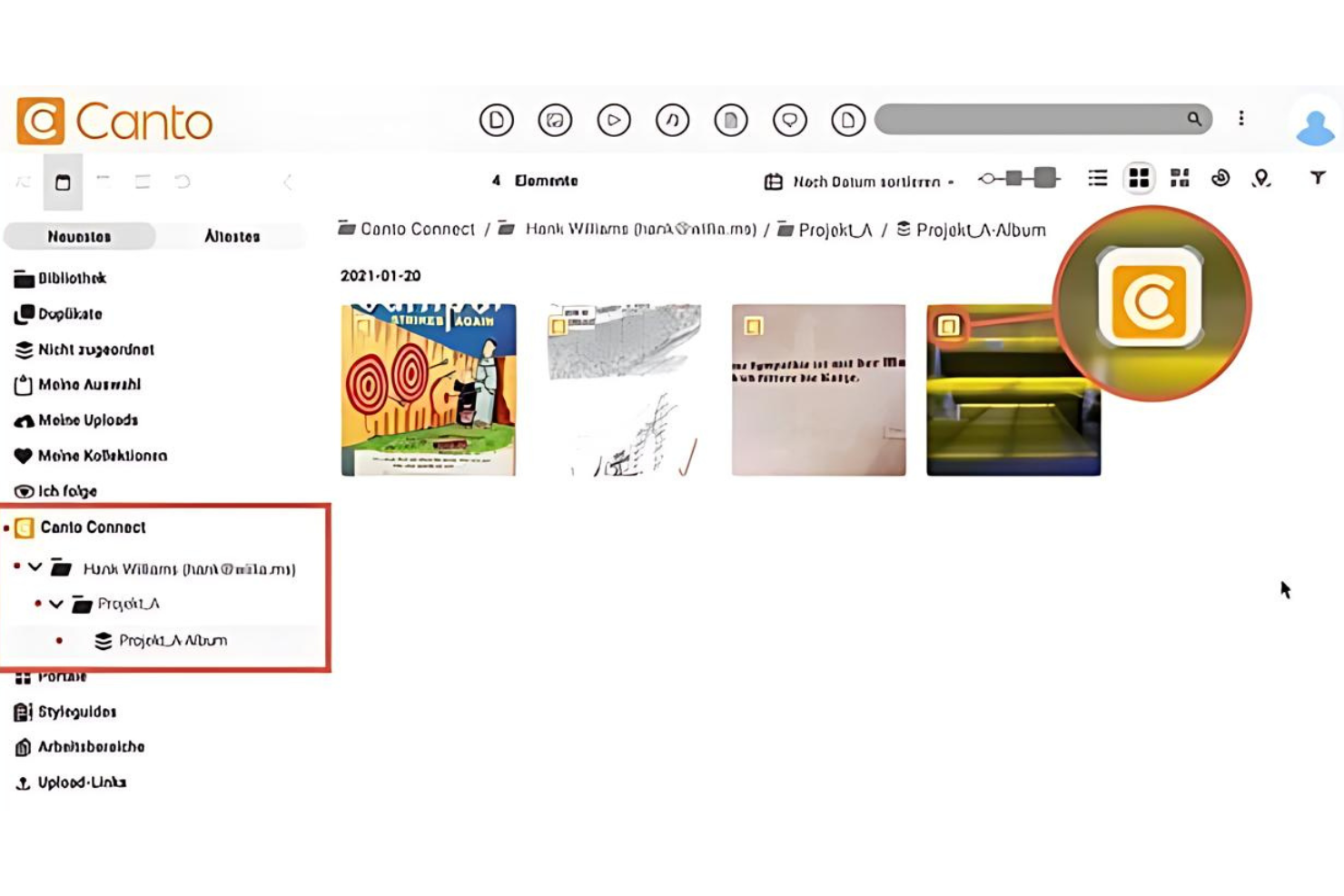Open Nicht zugeordnet in the sidebar
Screen dimensions: 1344x896
84,350
